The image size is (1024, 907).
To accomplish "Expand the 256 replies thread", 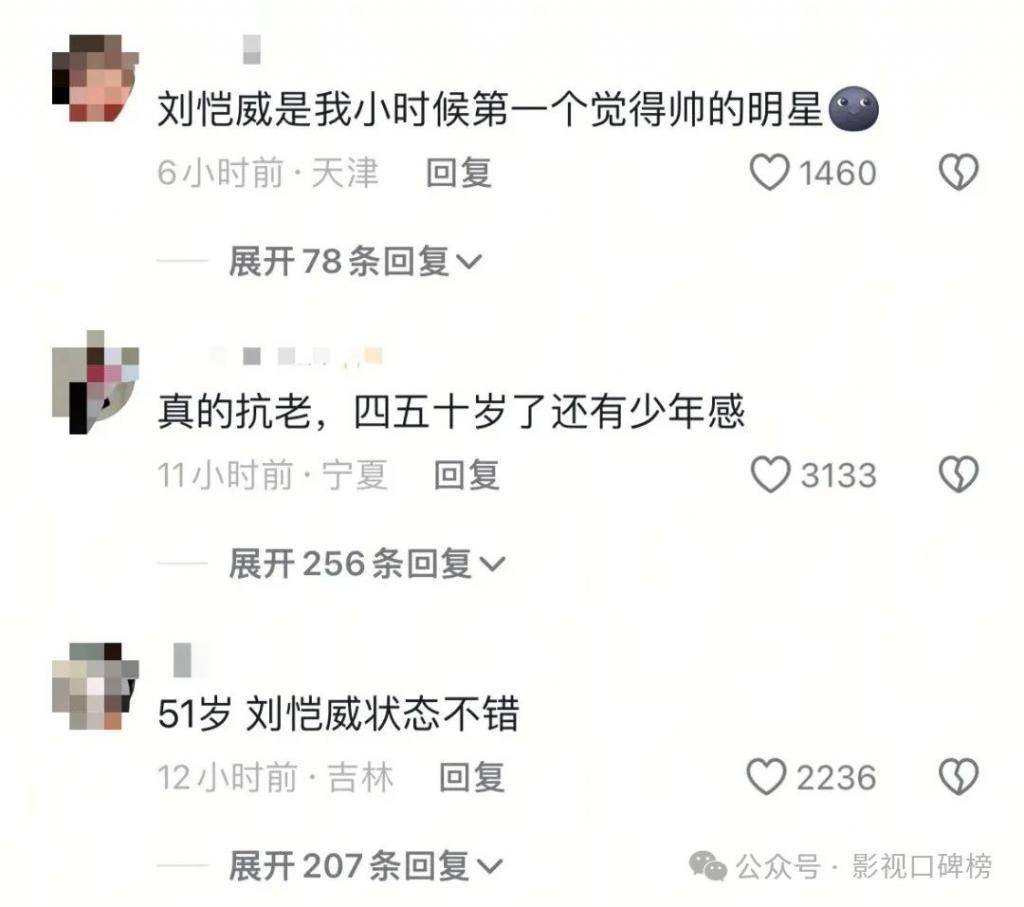I will click(x=367, y=564).
